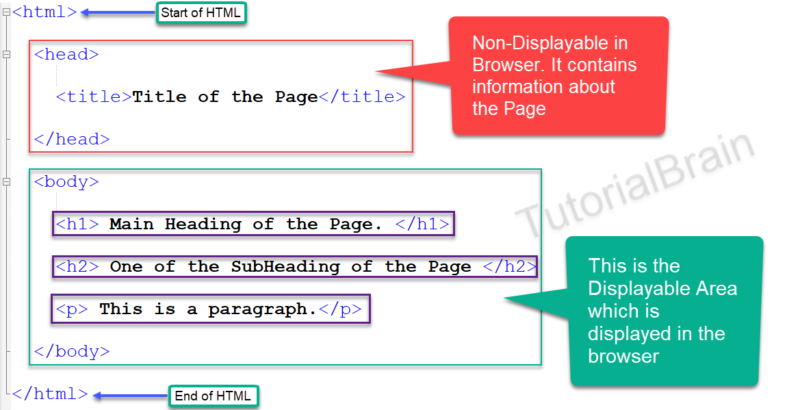Viewport: 800px width, 410px height.
Task: Select the opening <html> tag
Action: [44, 13]
